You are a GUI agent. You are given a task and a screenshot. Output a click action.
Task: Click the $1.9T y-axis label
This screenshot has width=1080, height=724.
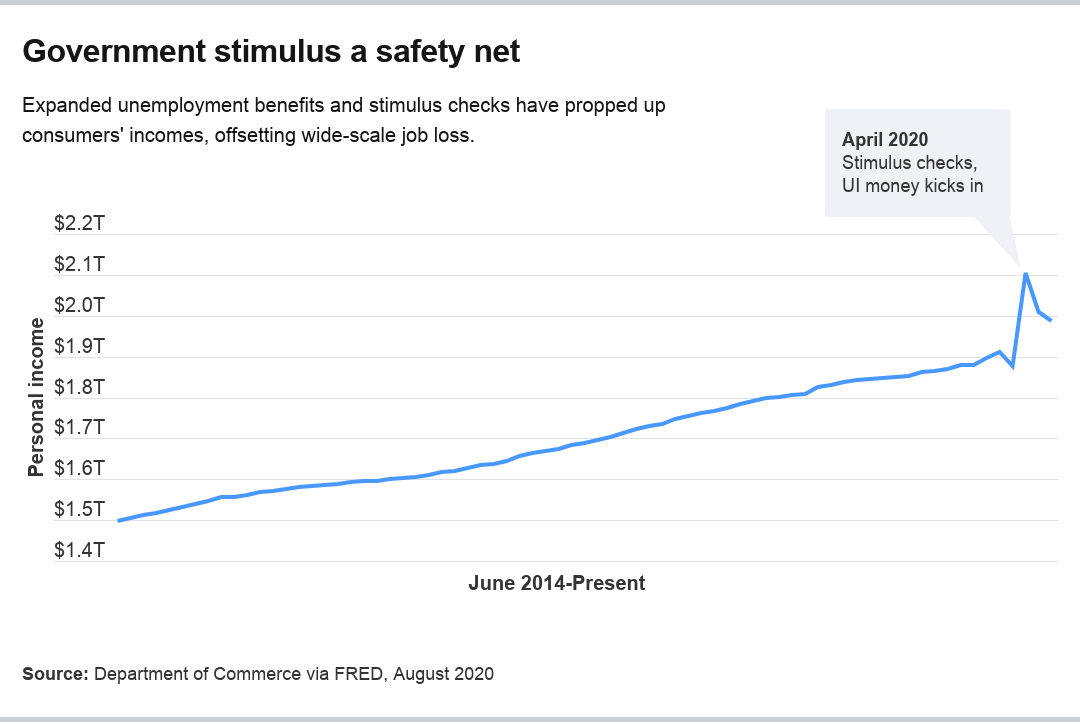[79, 347]
